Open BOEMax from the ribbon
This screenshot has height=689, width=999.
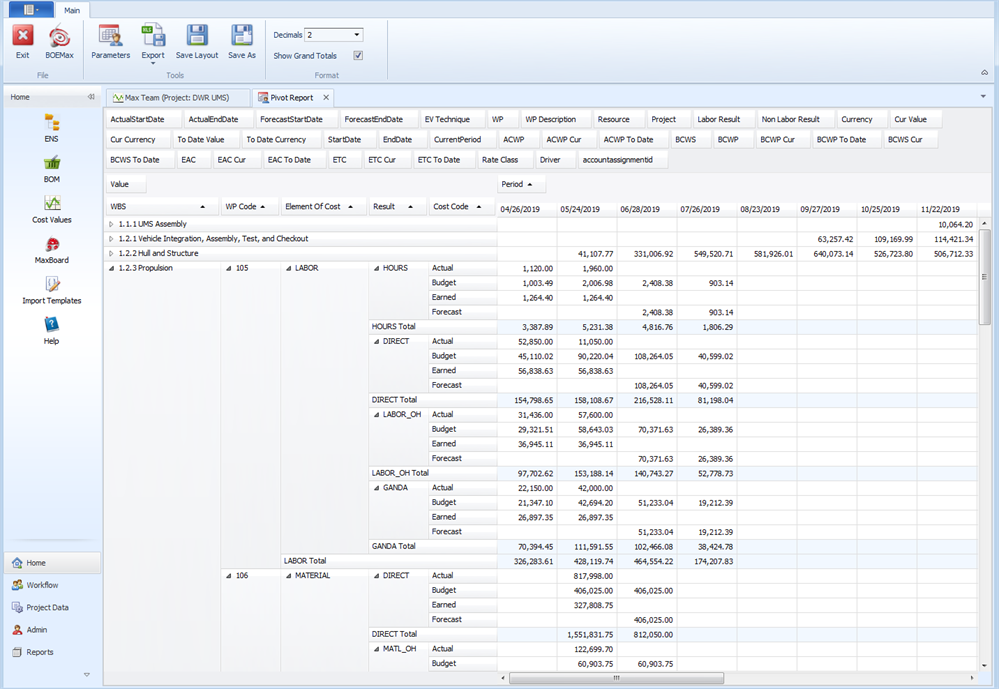tap(59, 37)
